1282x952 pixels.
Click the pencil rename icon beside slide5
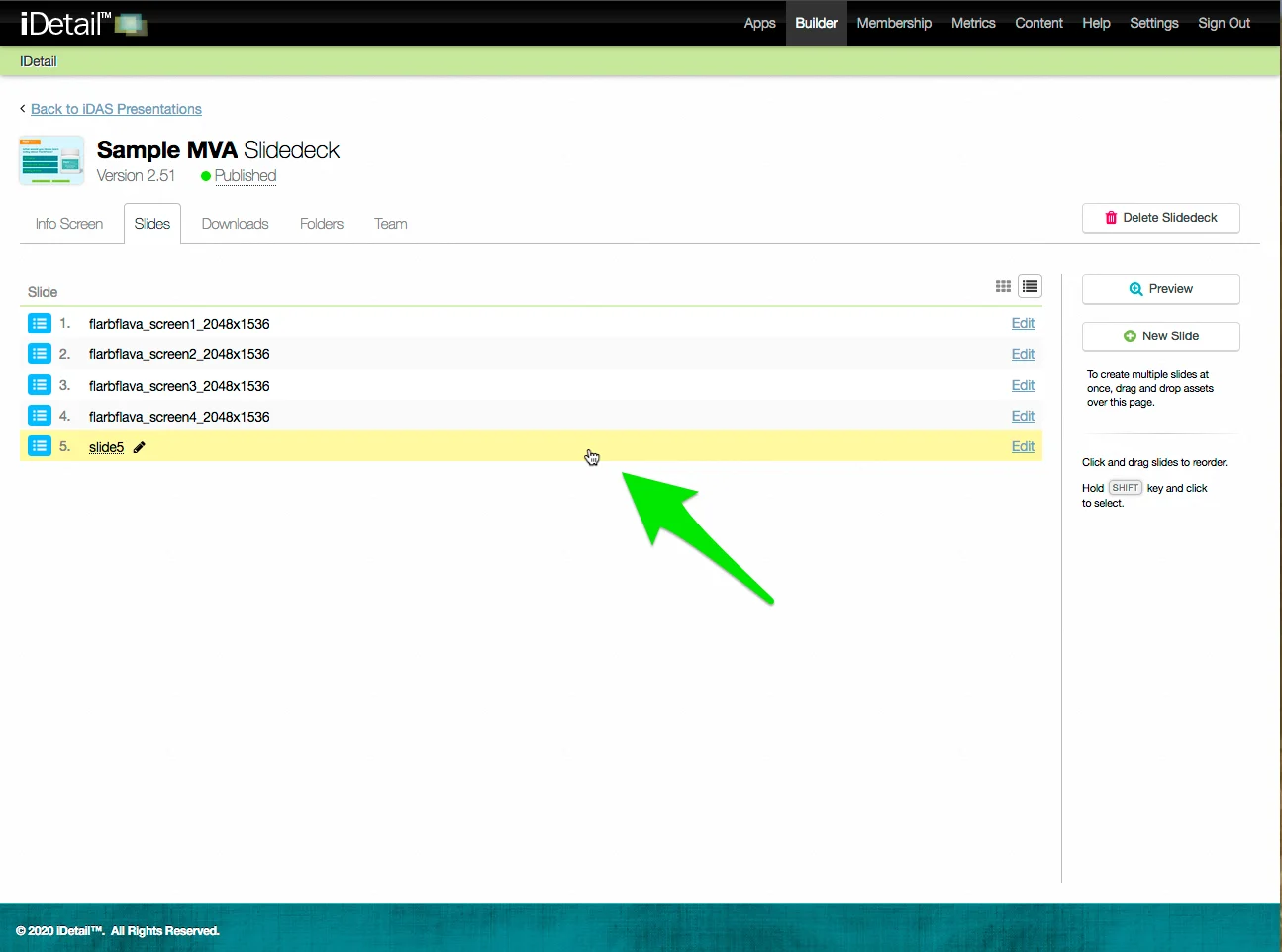(140, 447)
